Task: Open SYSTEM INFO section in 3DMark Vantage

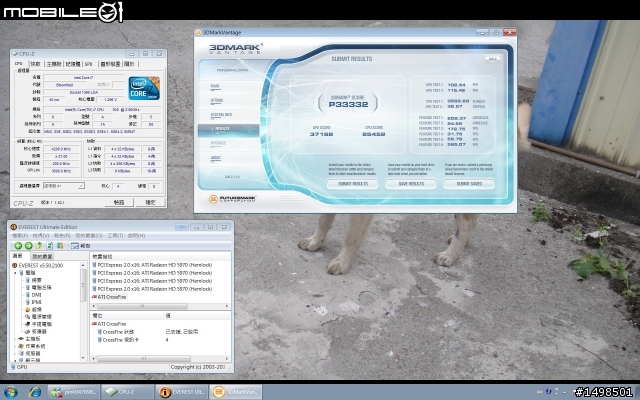Action: 221,115
